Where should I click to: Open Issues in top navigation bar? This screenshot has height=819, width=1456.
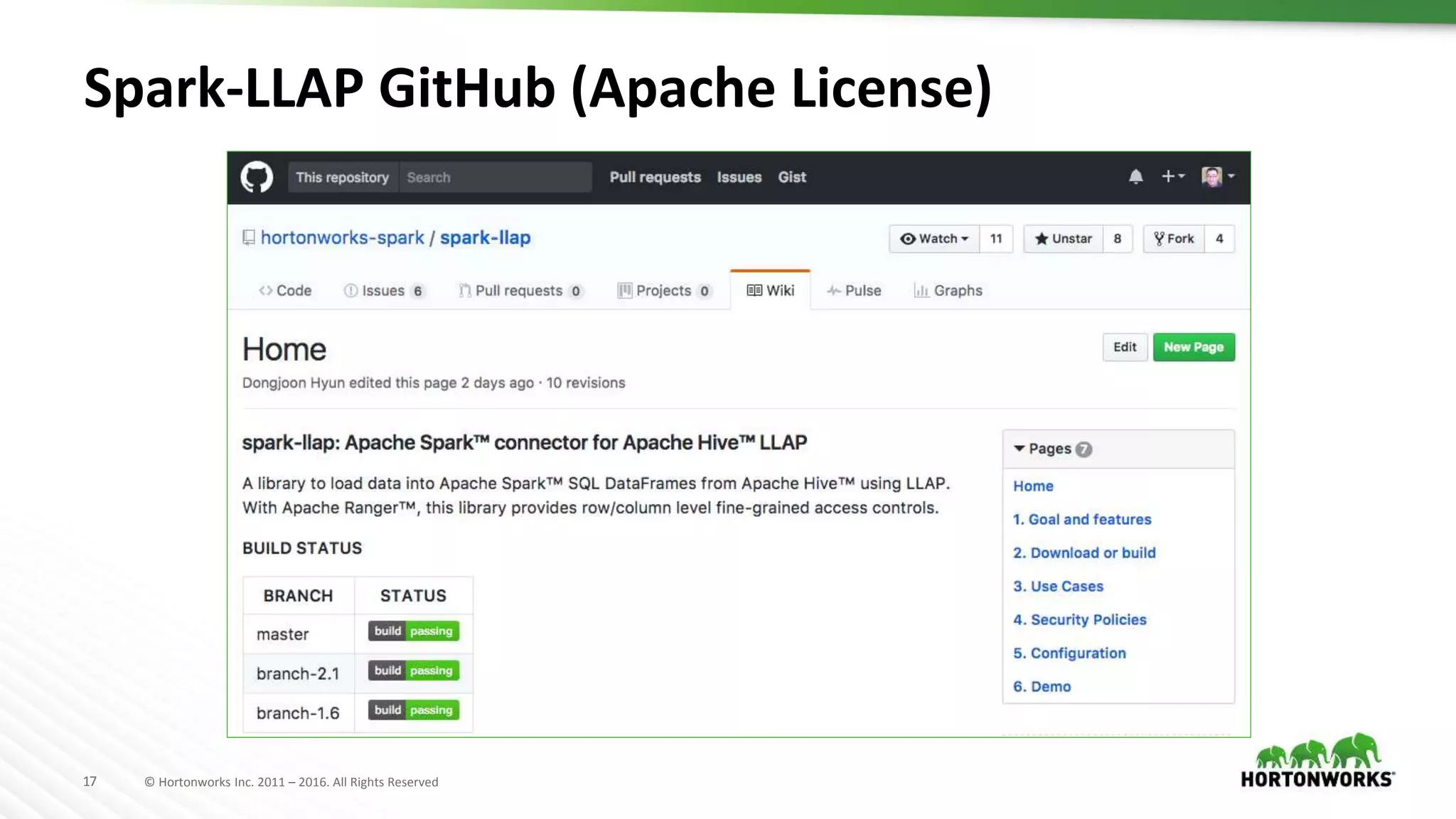point(739,177)
